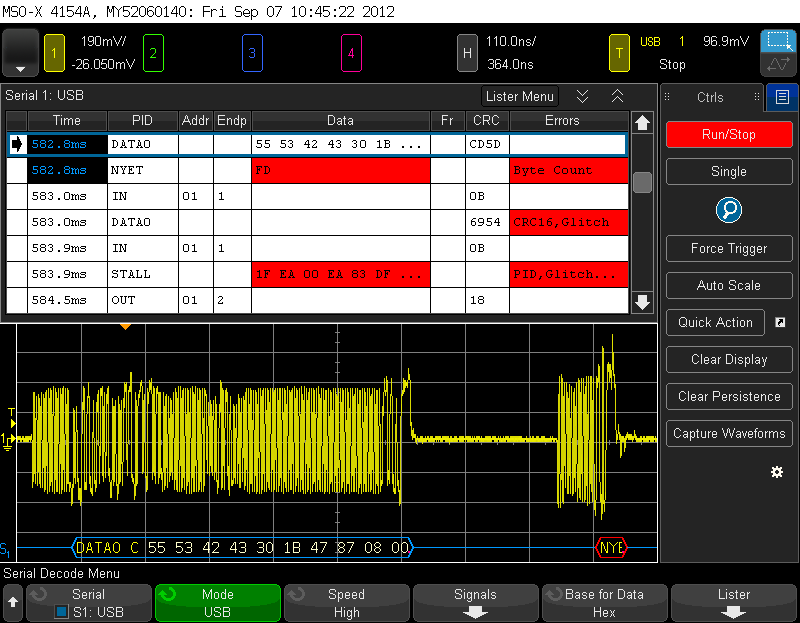
Task: Toggle the S1: USB serial checkbox
Action: point(62,611)
